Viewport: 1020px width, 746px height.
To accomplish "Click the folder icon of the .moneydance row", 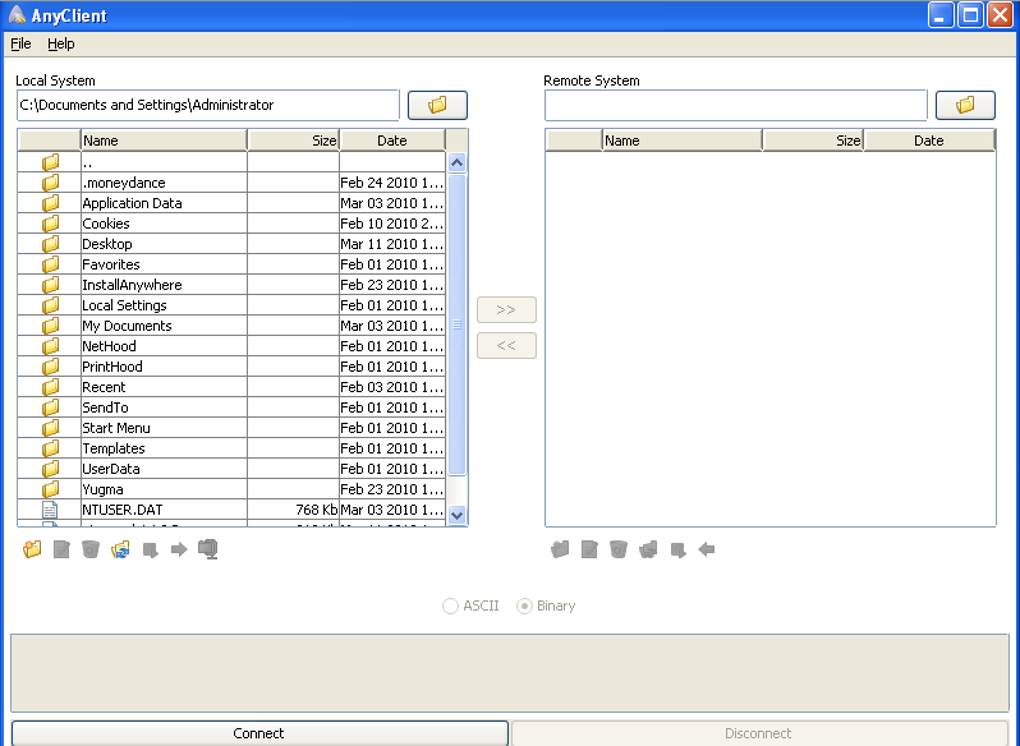I will 50,183.
